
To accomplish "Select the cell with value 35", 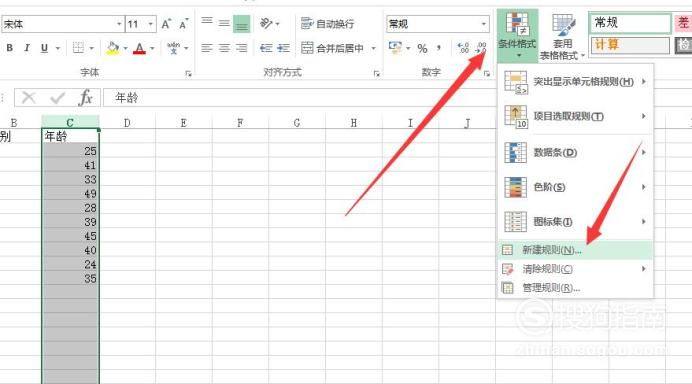I will [x=70, y=279].
